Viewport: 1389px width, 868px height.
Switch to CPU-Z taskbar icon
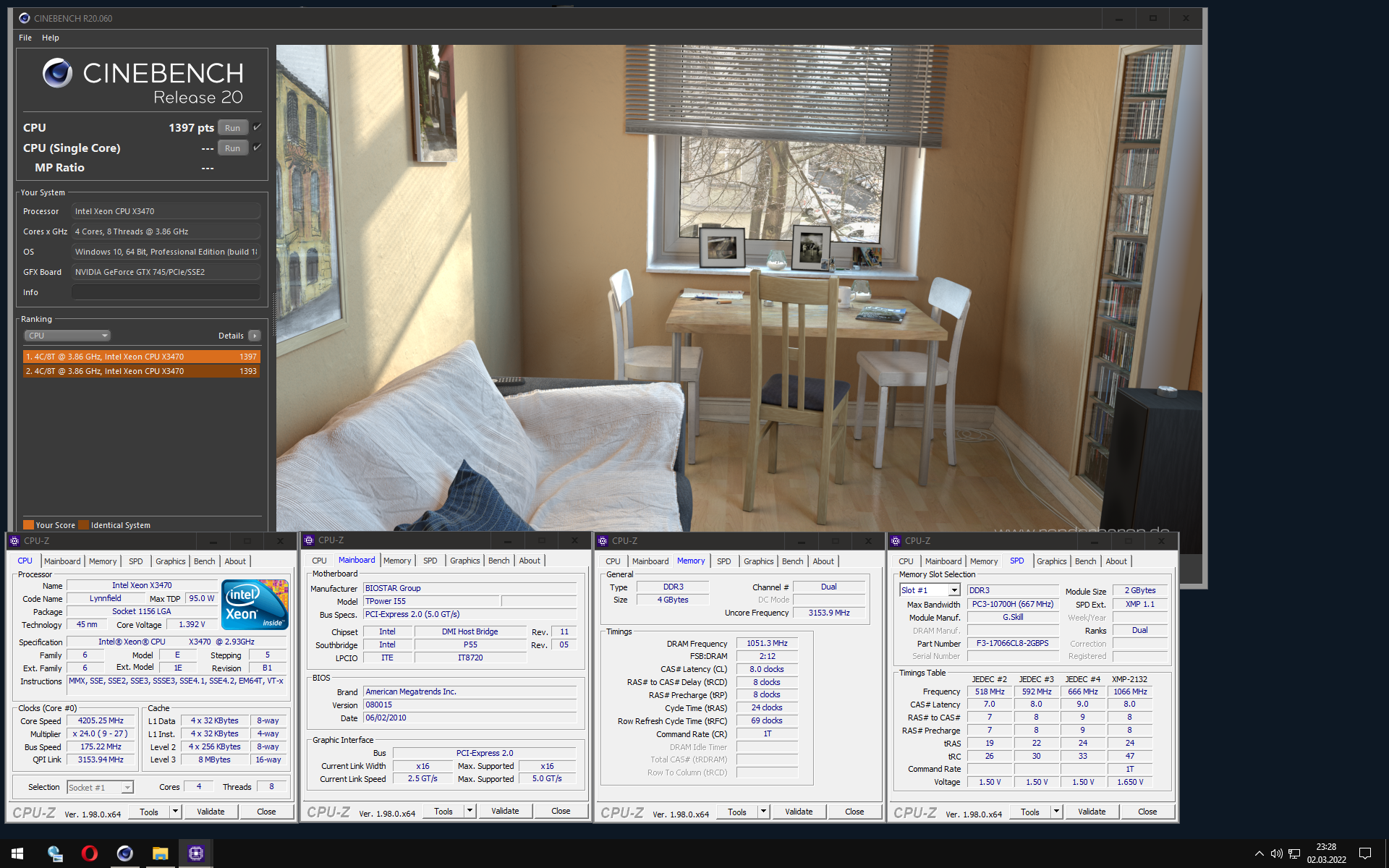point(195,854)
